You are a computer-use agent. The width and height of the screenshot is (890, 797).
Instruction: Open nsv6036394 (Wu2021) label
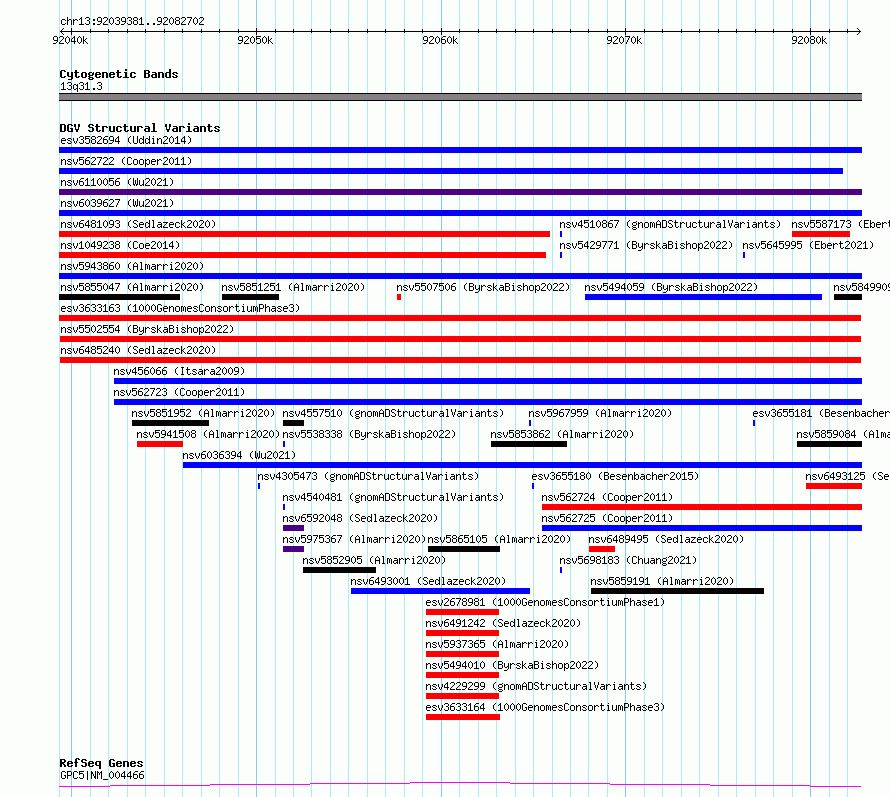click(x=239, y=455)
